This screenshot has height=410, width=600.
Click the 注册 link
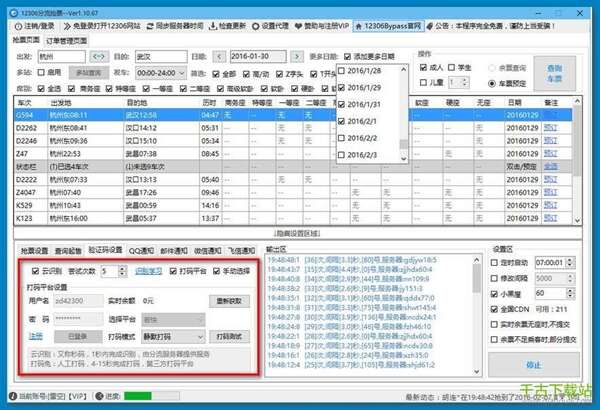click(x=36, y=336)
